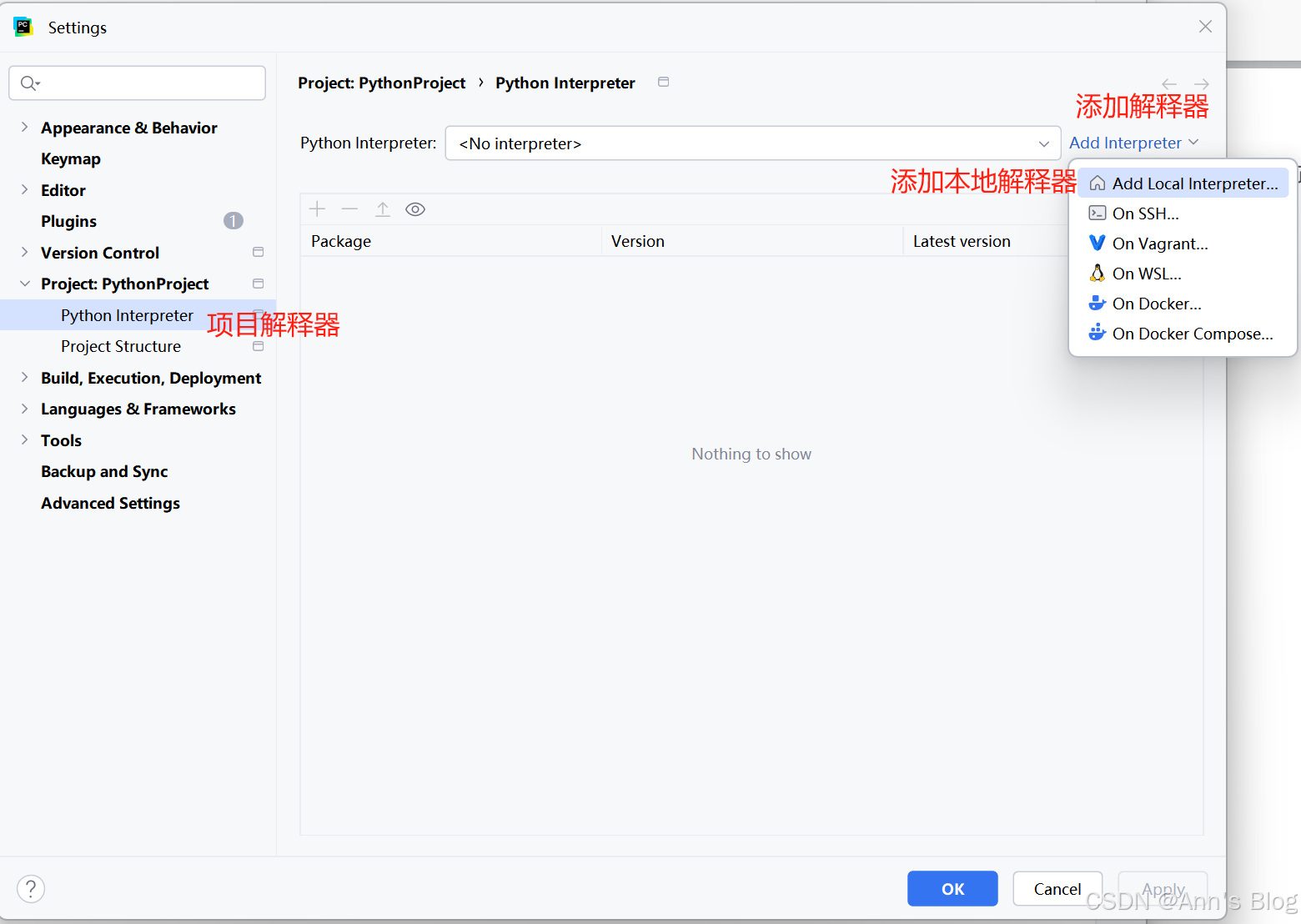
Task: Expand the Version Control section
Action: coord(24,252)
